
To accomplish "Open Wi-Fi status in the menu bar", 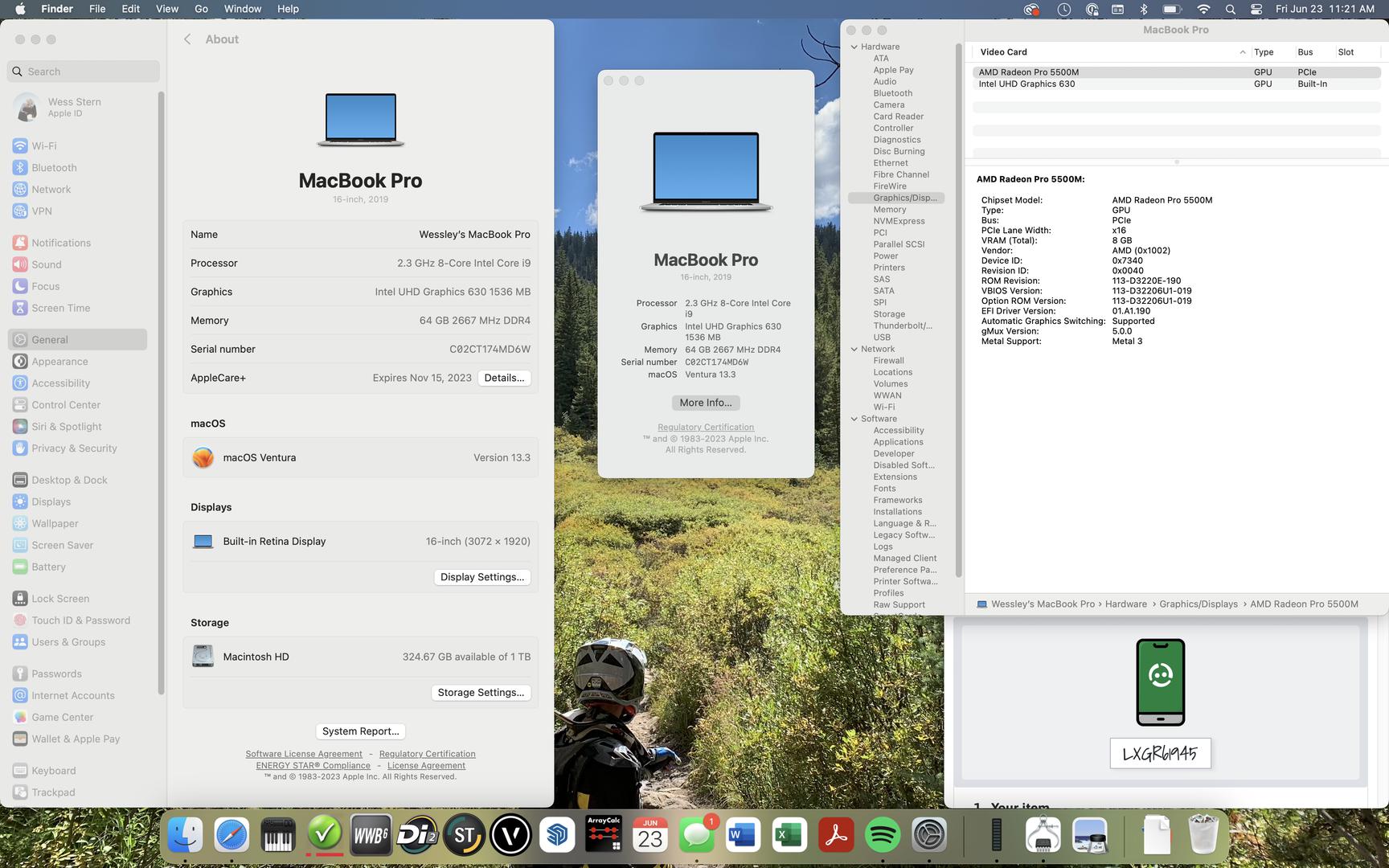I will click(1203, 9).
